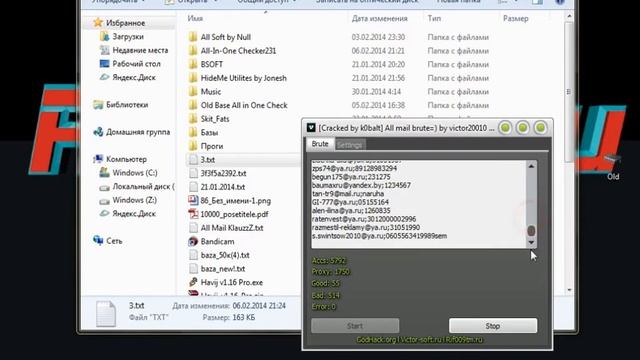The image size is (640, 360).
Task: Click the BSOFT folder icon
Action: coord(193,64)
